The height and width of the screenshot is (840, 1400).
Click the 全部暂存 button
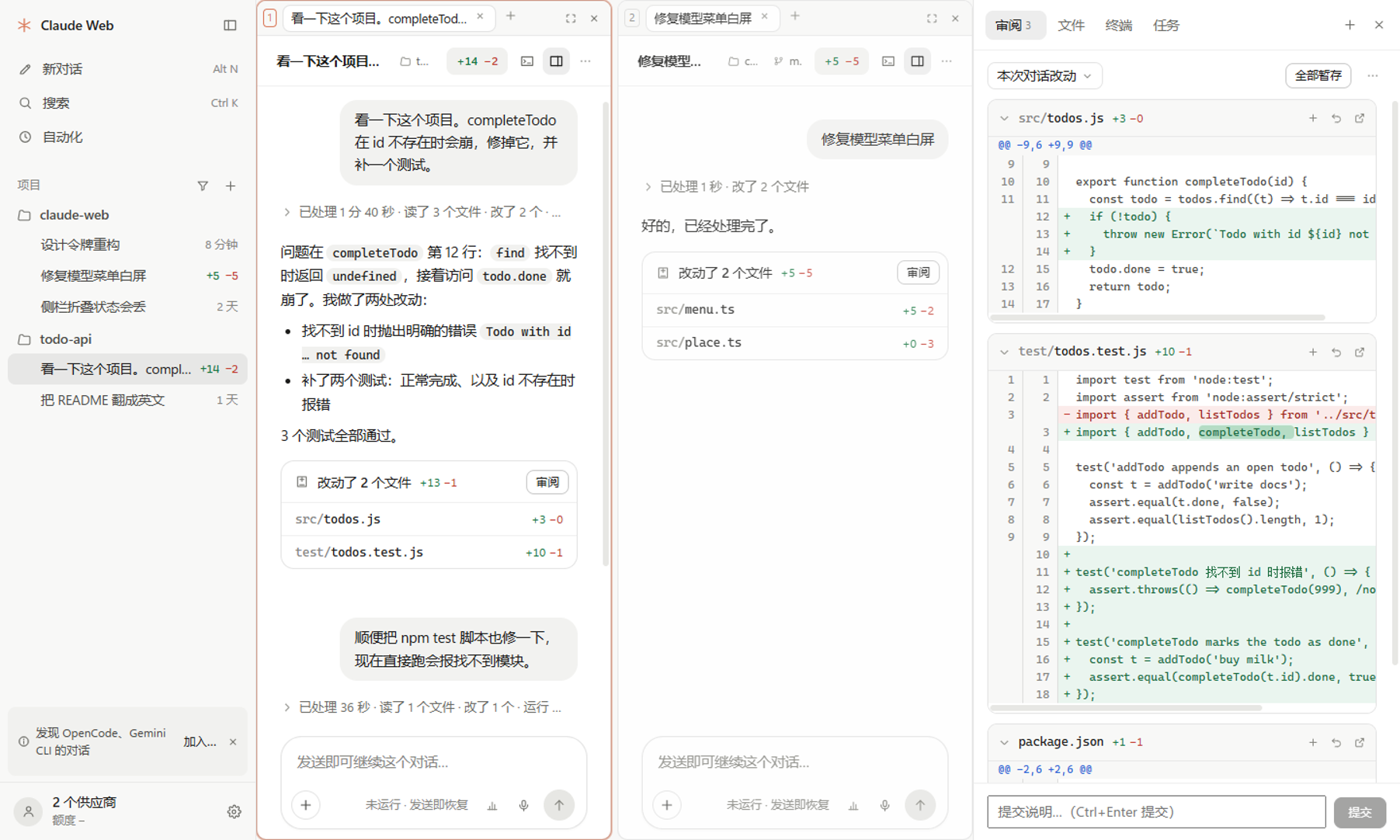tap(1318, 75)
